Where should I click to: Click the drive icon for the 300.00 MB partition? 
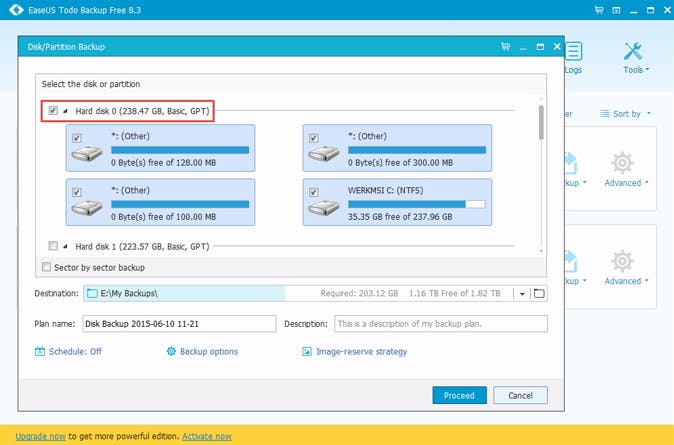[x=324, y=153]
